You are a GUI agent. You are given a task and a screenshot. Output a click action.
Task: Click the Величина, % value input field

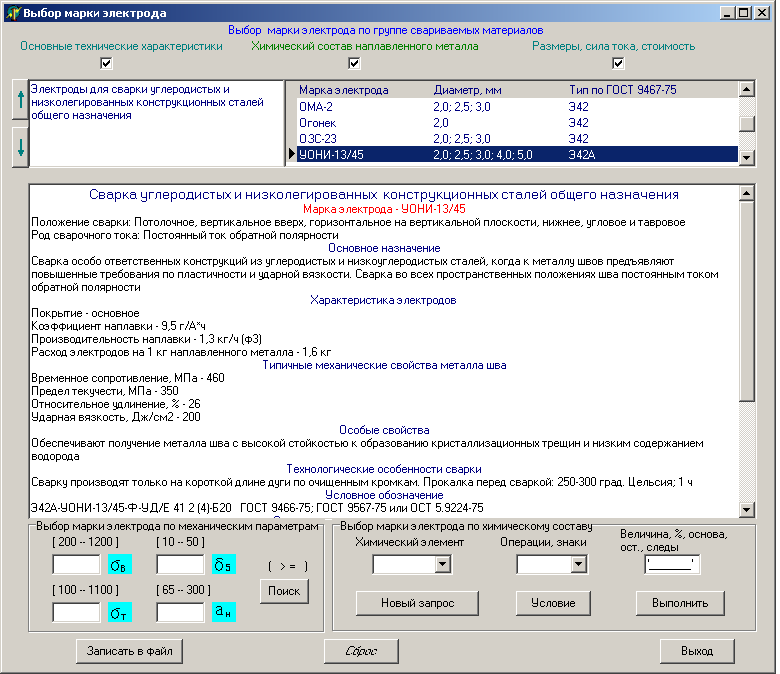tap(672, 565)
